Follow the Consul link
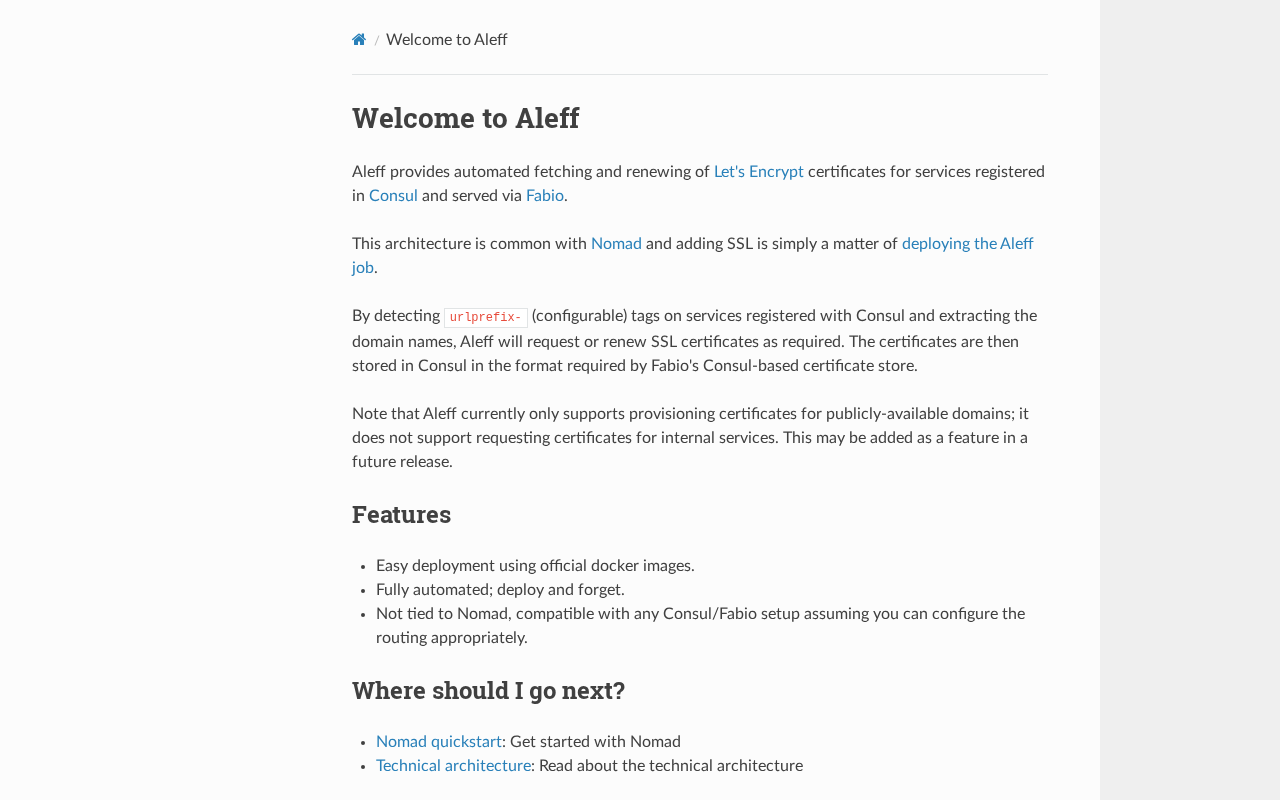 point(393,196)
